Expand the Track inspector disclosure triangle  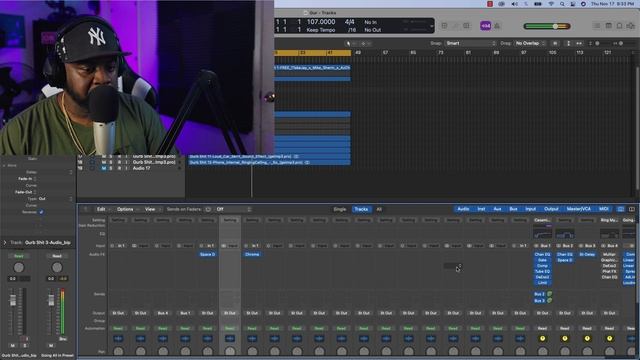point(5,242)
